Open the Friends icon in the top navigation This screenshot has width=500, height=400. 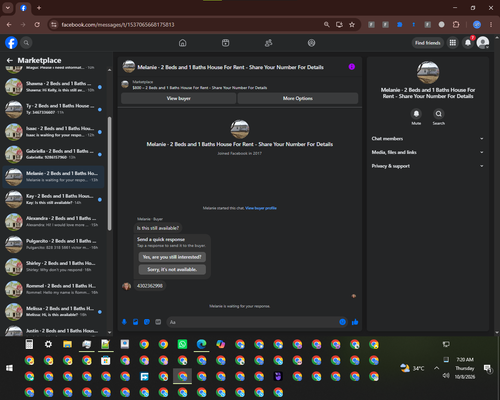pyautogui.click(x=268, y=43)
